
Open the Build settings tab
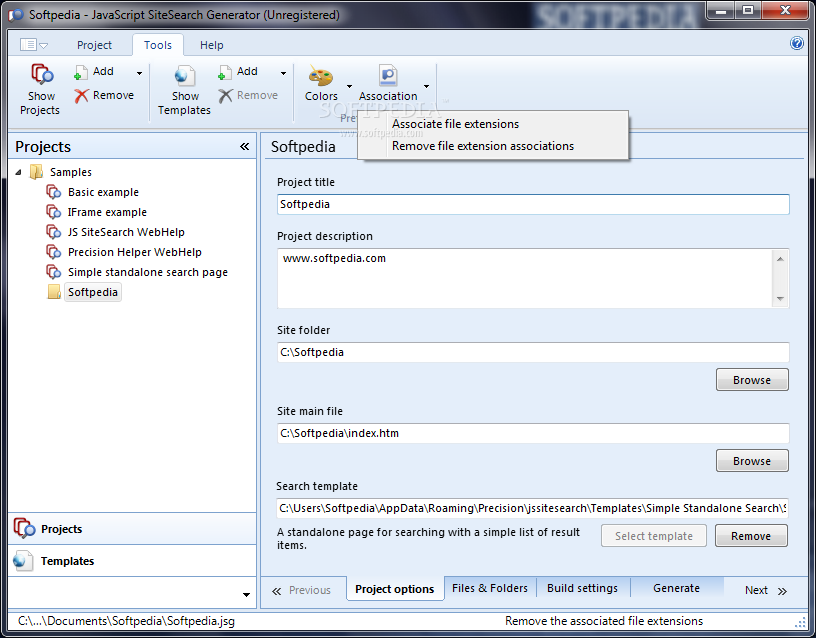click(x=582, y=588)
